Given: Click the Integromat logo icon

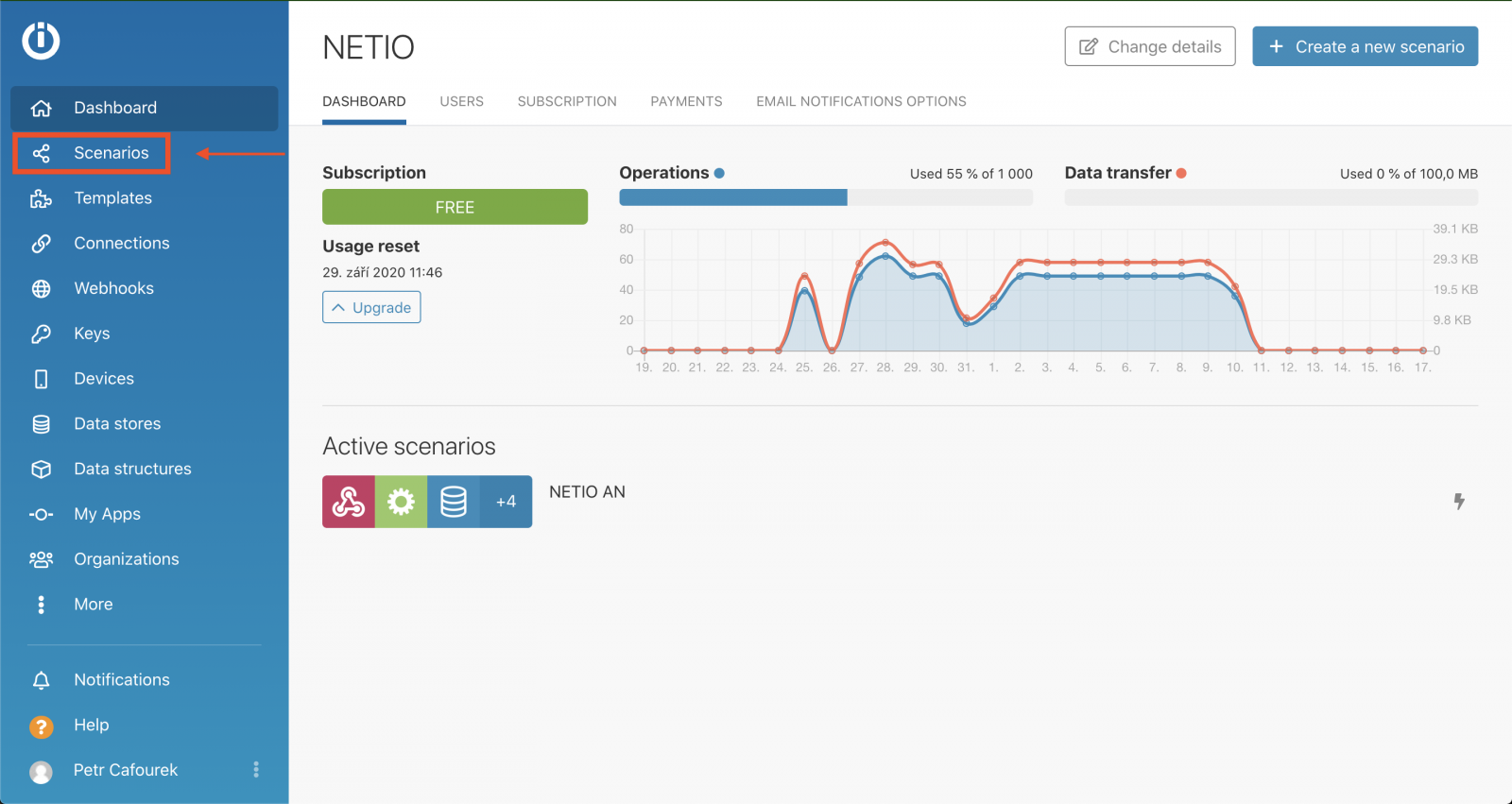Looking at the screenshot, I should 42,41.
